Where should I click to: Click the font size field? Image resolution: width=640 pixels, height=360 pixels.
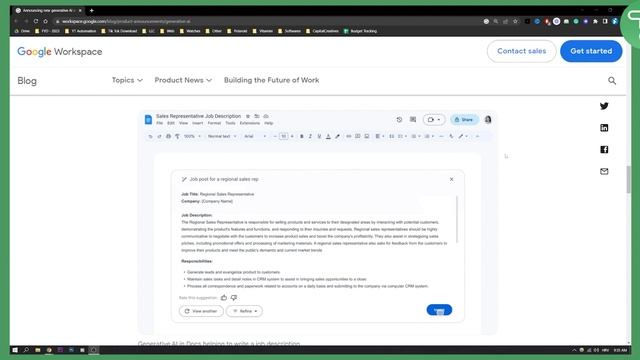pos(283,136)
